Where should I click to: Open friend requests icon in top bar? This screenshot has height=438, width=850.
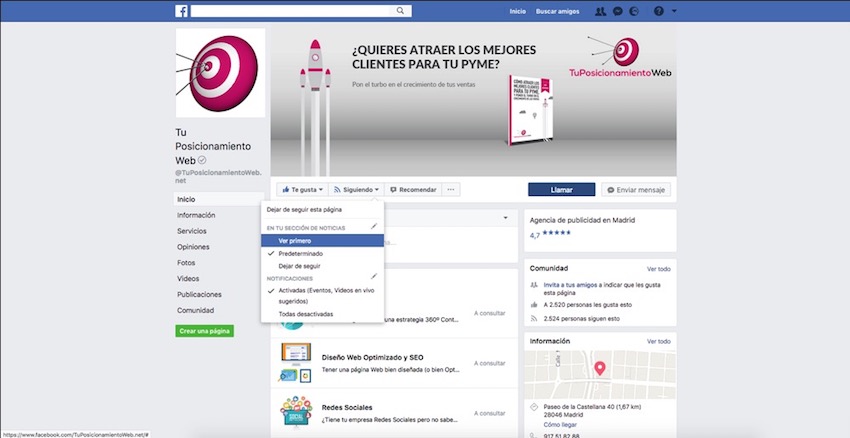click(600, 11)
